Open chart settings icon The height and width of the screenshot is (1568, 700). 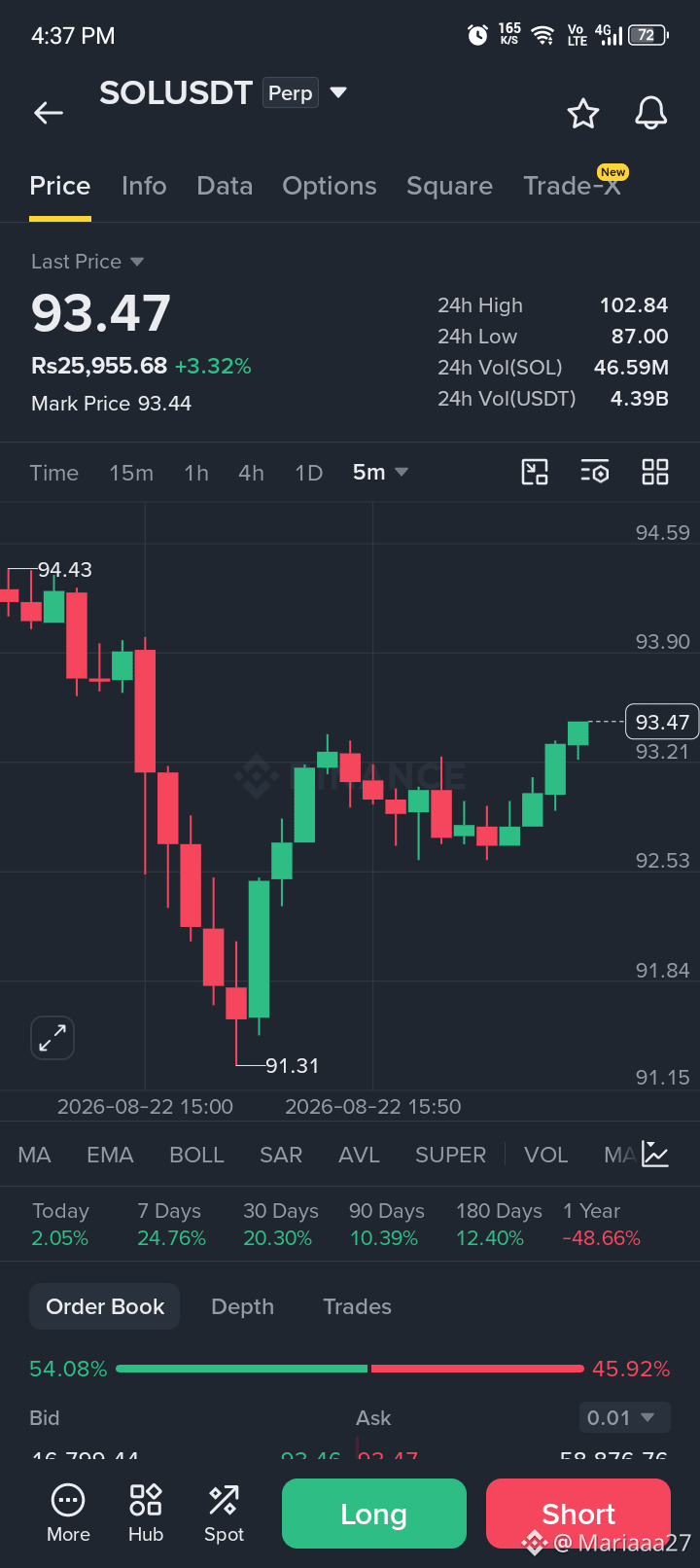coord(595,473)
